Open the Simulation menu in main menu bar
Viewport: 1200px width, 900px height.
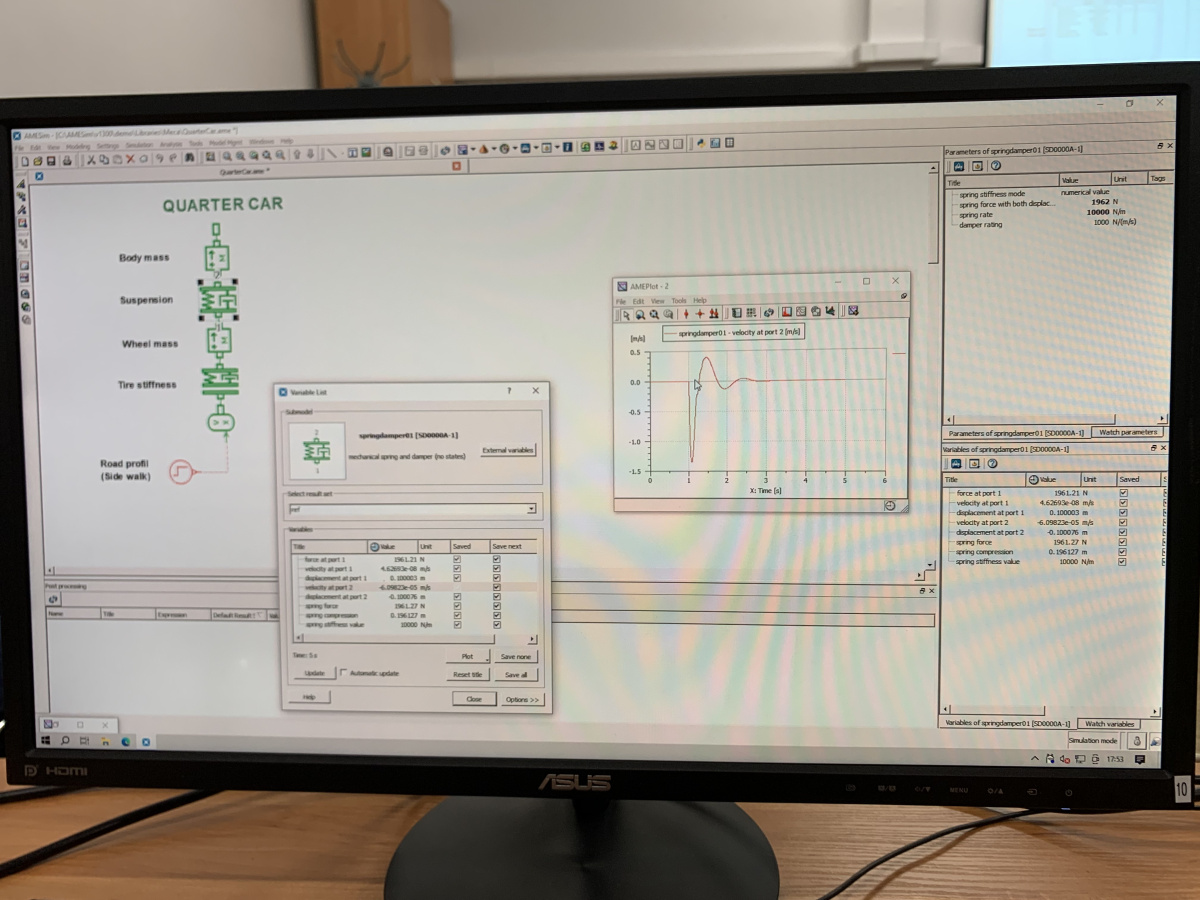[x=138, y=145]
